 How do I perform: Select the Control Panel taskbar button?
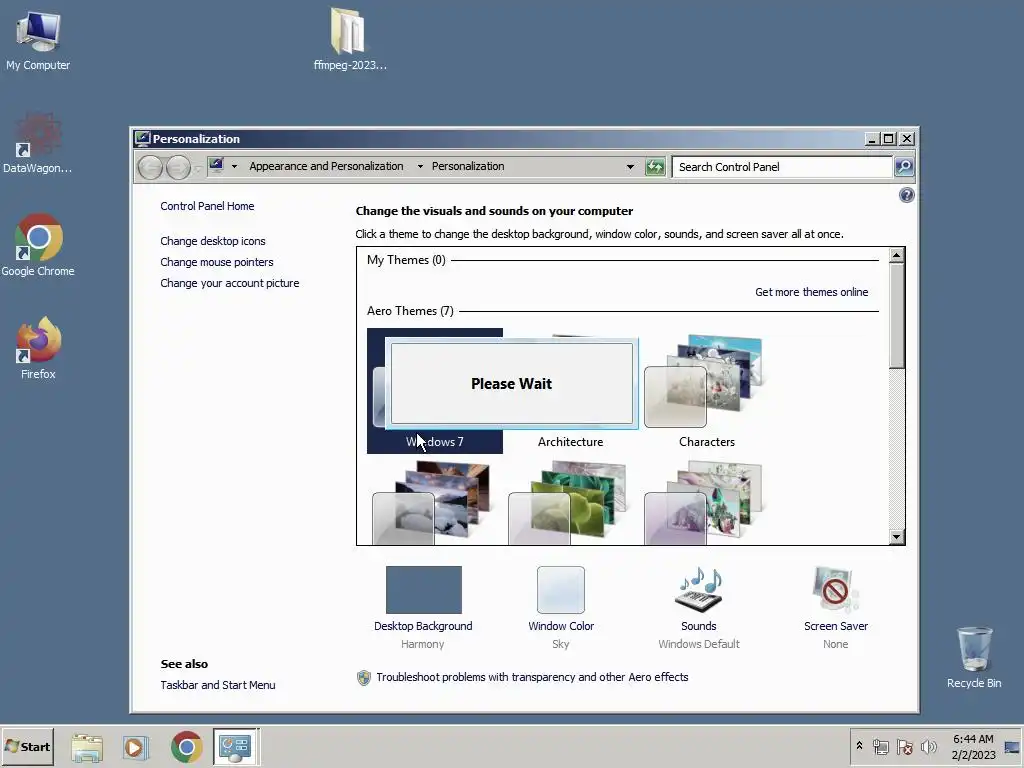(x=236, y=747)
